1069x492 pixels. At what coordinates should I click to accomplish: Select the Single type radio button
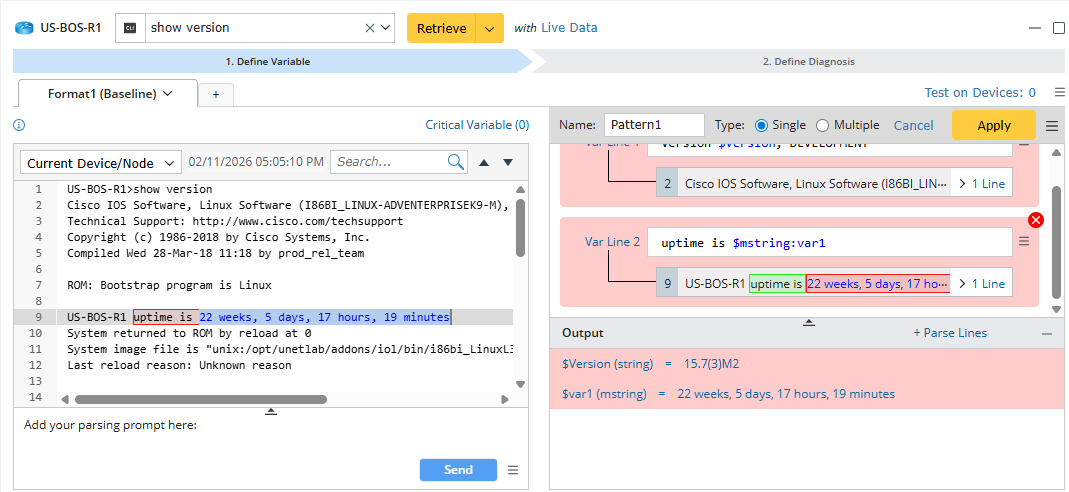point(762,125)
